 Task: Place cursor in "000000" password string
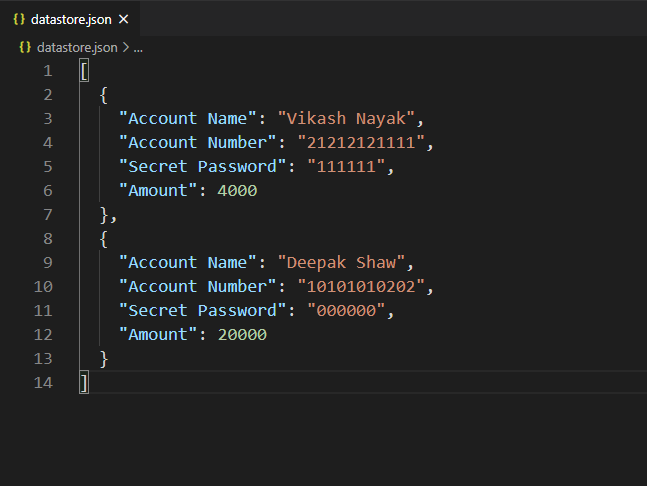pos(346,311)
